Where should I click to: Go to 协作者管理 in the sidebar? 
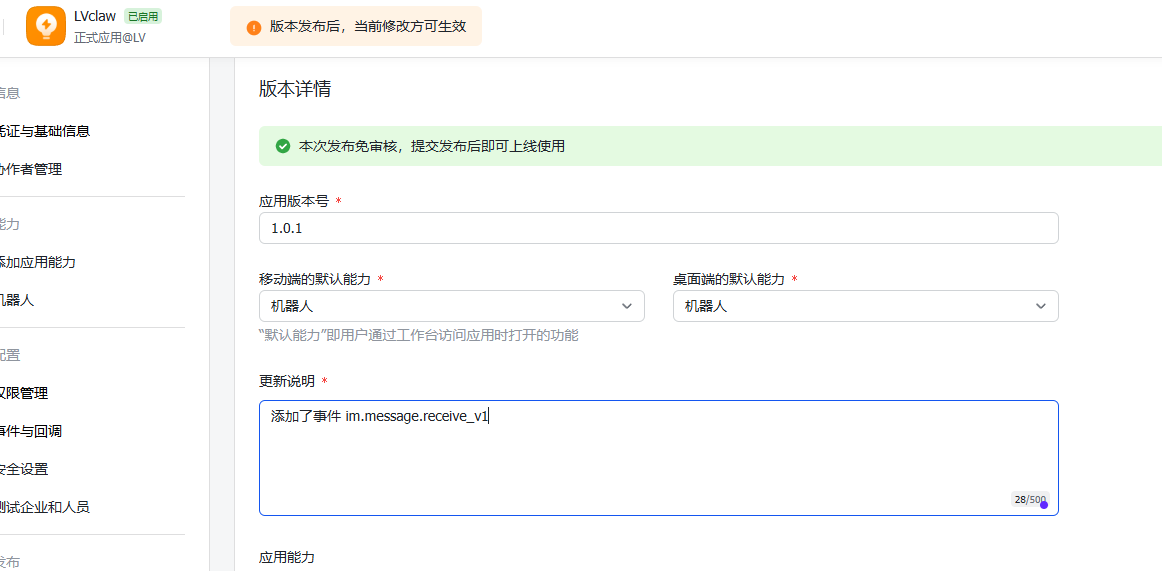[31, 169]
